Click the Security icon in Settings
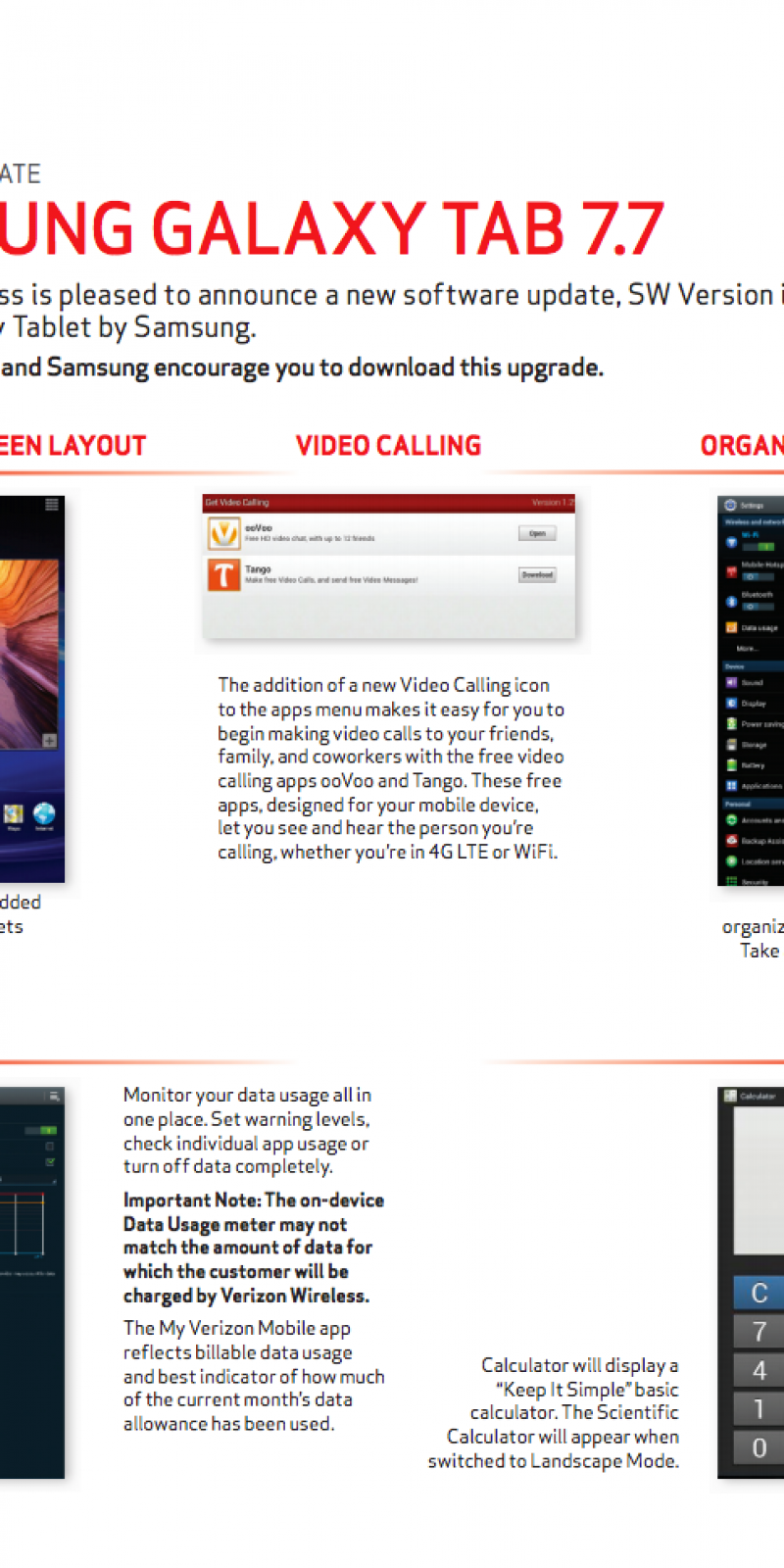Screen dimensions: 784x1568 (x=731, y=880)
